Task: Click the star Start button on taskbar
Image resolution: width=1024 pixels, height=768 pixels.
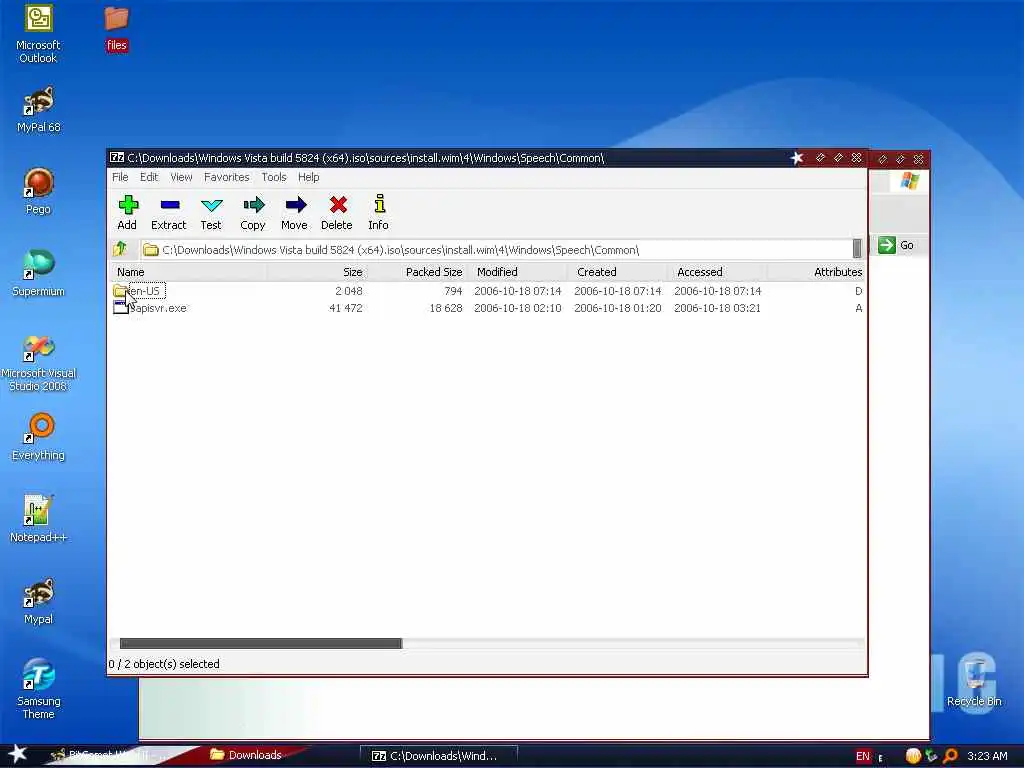Action: click(17, 754)
